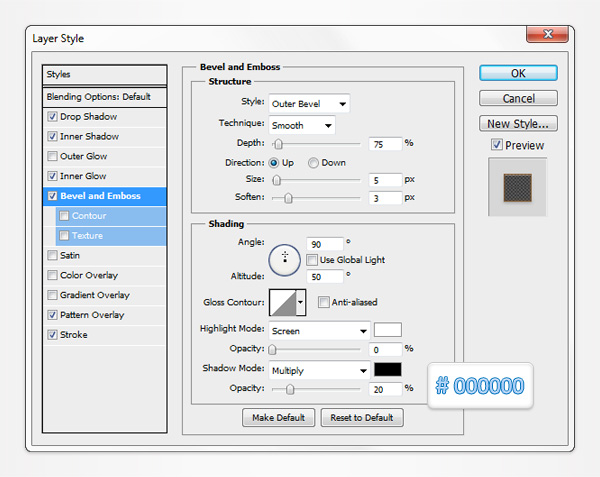The image size is (600, 477).
Task: Open Blending Options: Default section
Action: pyautogui.click(x=98, y=97)
